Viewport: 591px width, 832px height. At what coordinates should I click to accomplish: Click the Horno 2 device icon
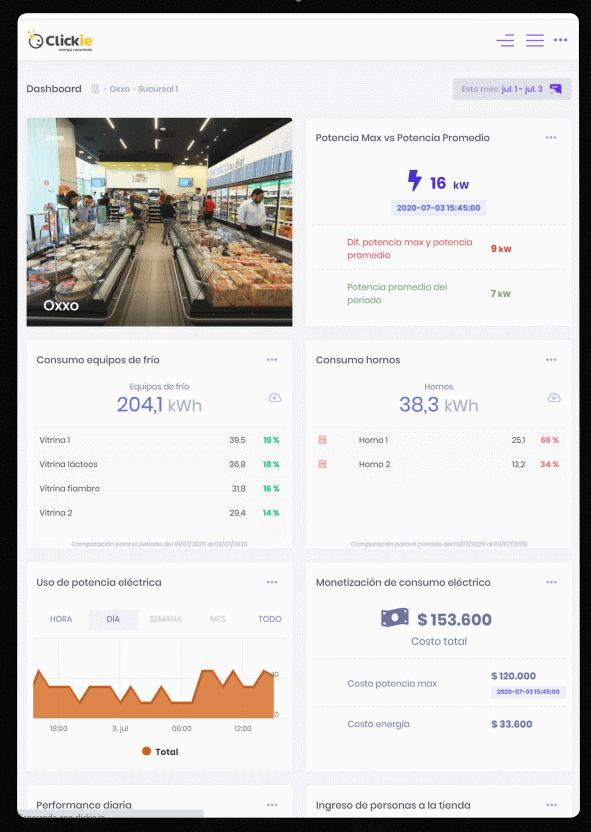(322, 464)
